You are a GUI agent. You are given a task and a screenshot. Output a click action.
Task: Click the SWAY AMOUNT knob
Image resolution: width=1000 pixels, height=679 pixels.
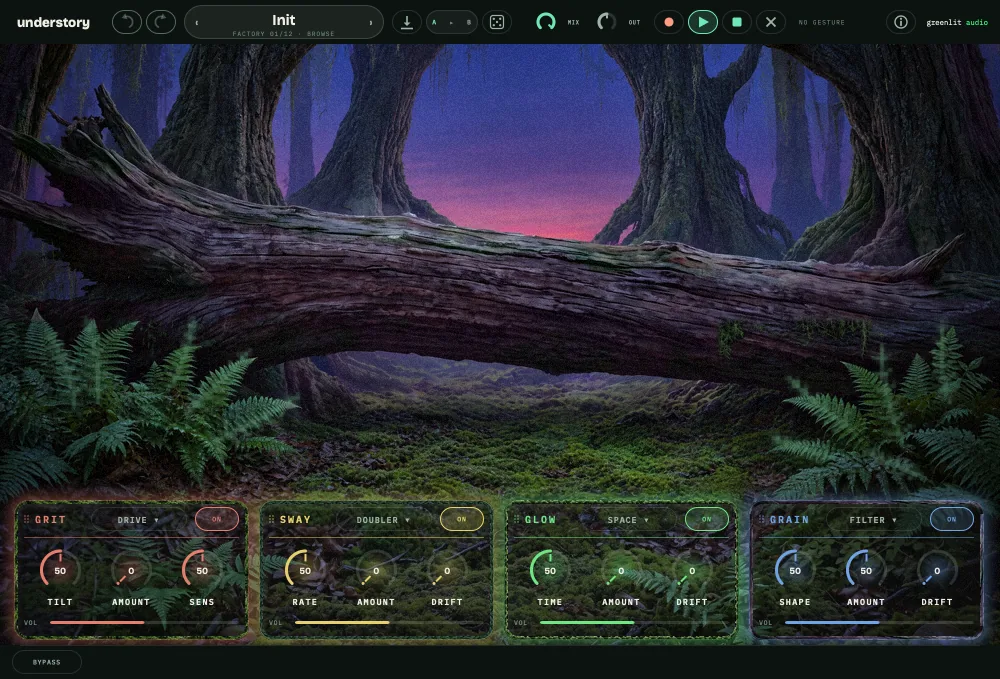coord(376,569)
